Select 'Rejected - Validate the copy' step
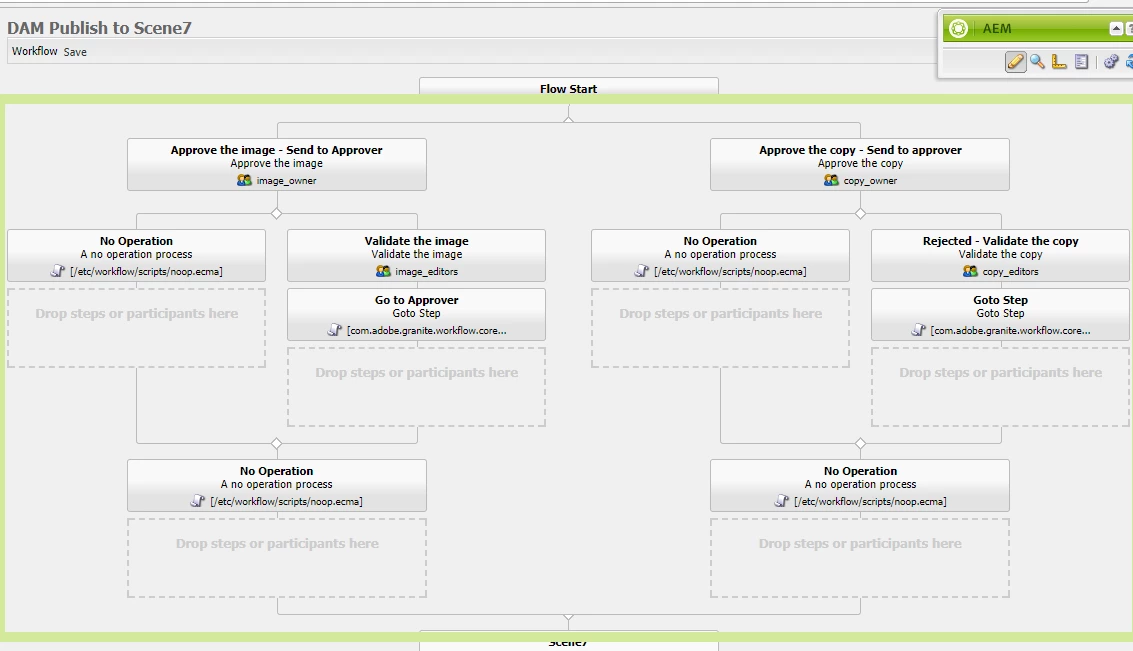The width and height of the screenshot is (1133, 651). click(1000, 256)
